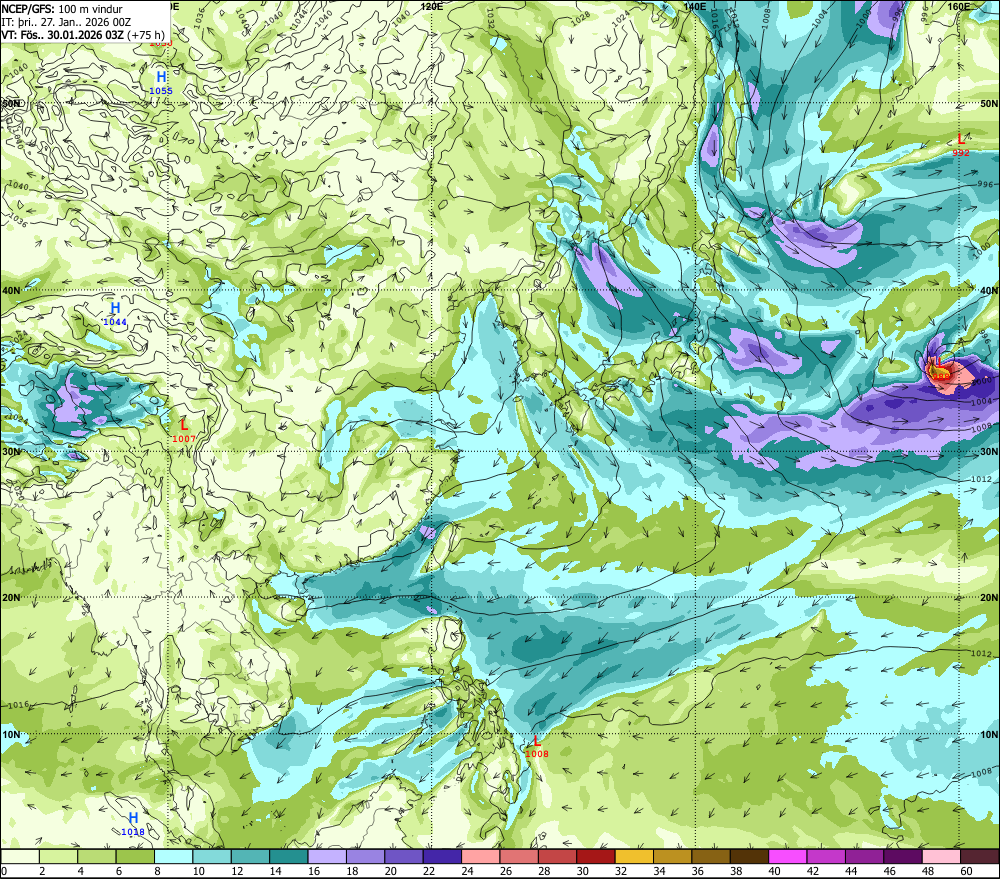
Task: Click the dark red 30–32 legend swatch
Action: pos(596,857)
